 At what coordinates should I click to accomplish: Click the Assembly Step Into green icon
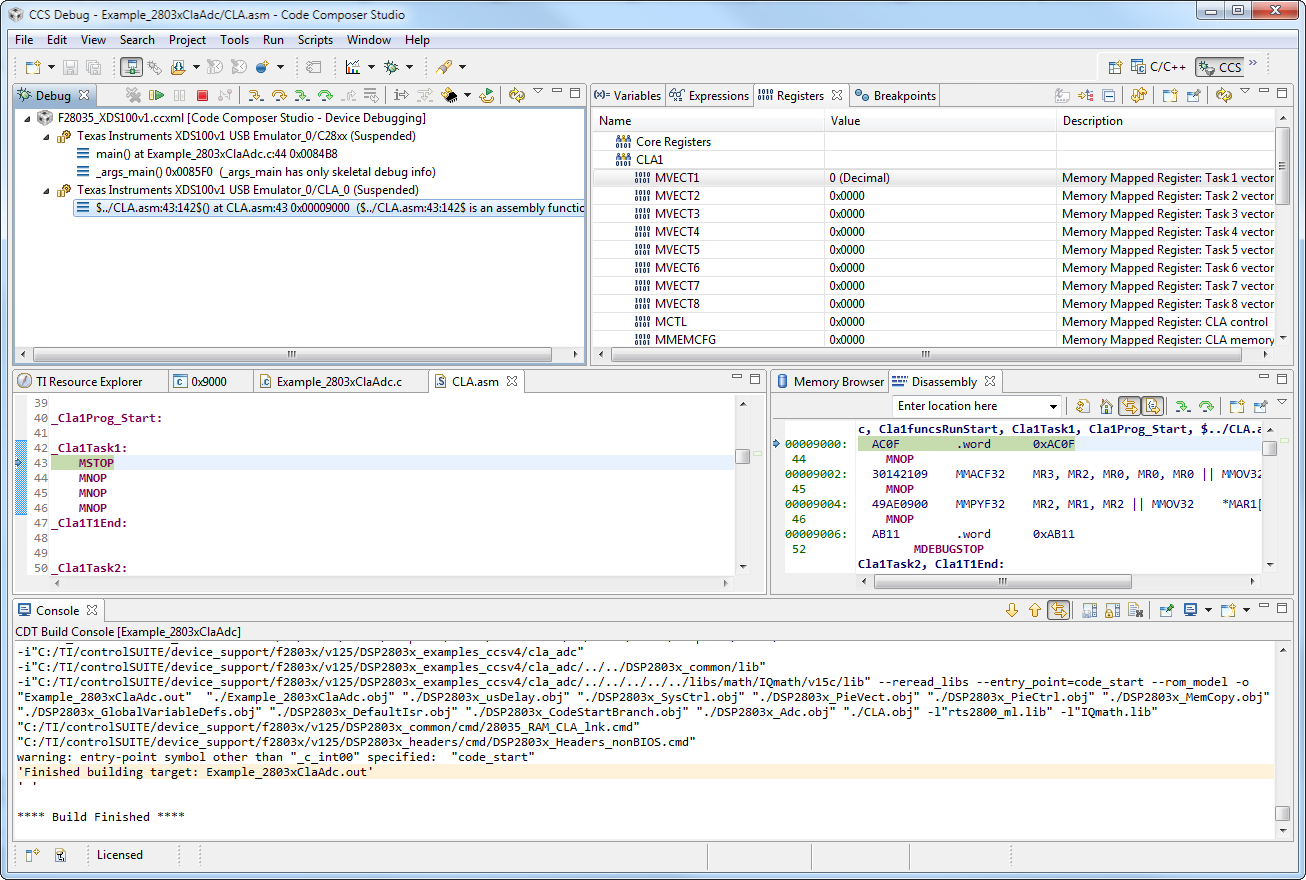[302, 95]
